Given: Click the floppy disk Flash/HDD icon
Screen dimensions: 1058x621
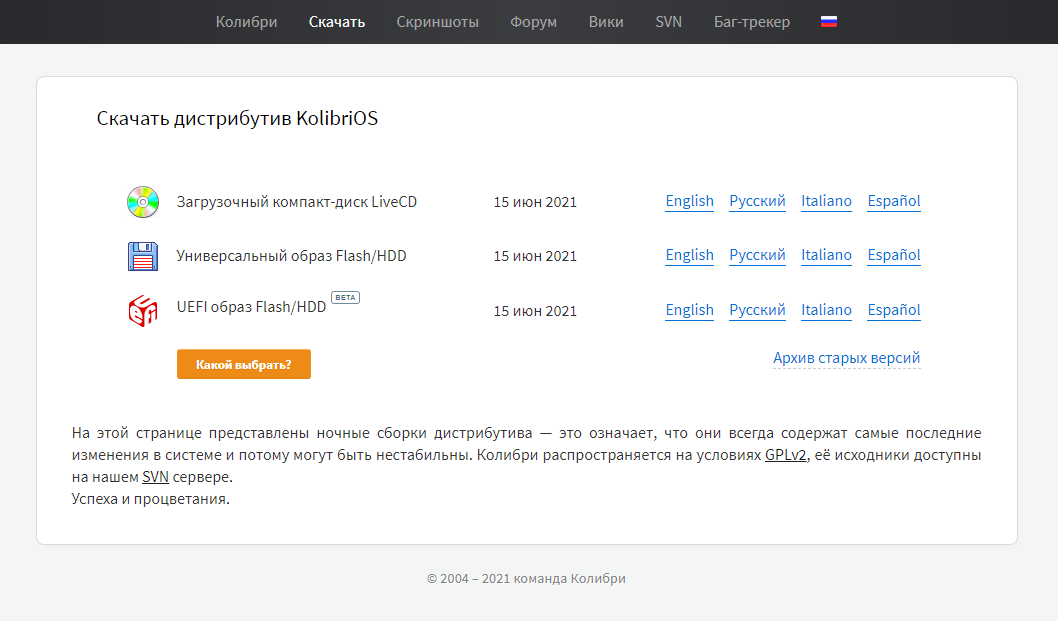Looking at the screenshot, I should click(143, 256).
